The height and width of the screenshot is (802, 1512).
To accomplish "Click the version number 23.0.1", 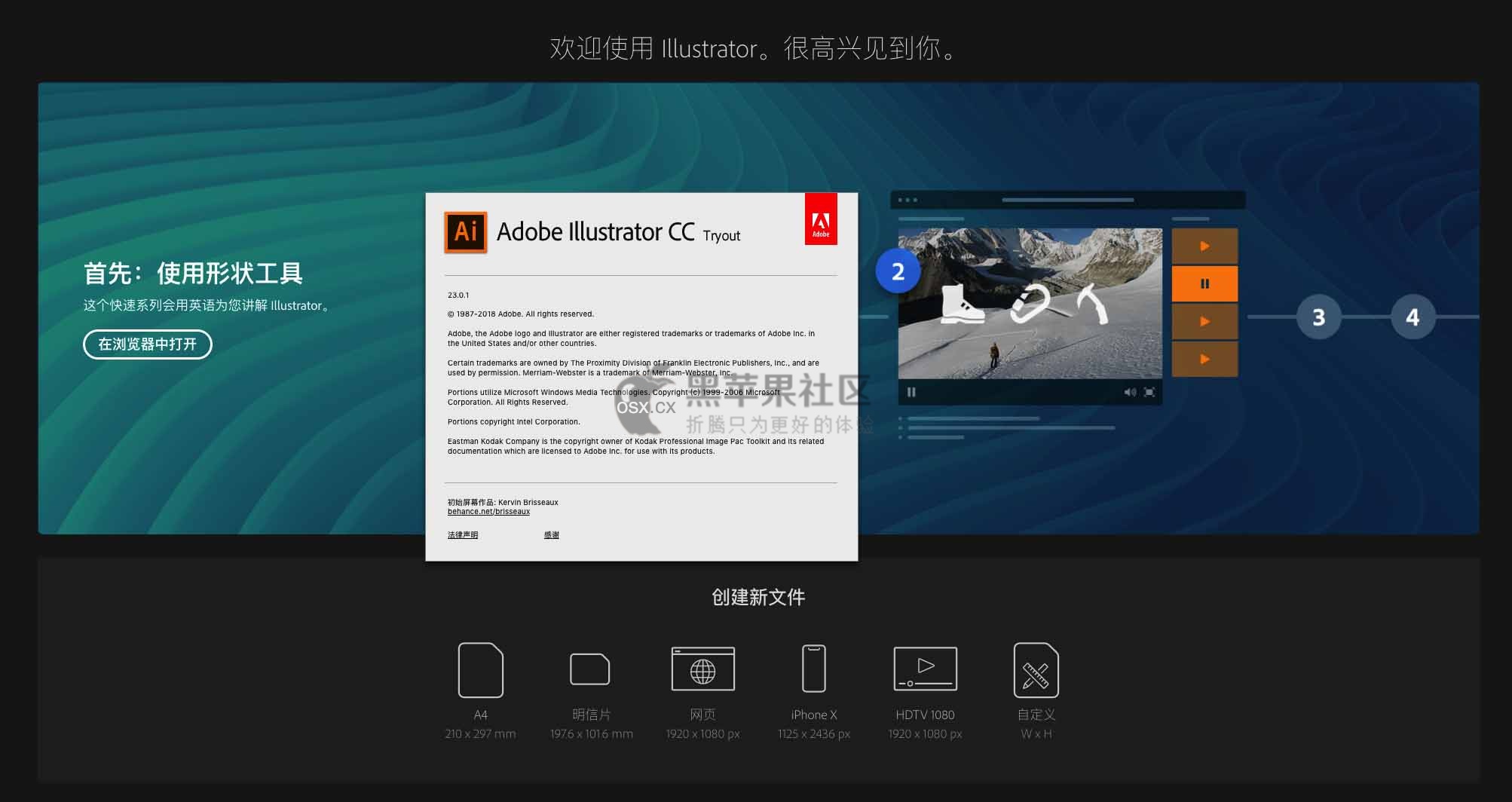I will pyautogui.click(x=458, y=295).
